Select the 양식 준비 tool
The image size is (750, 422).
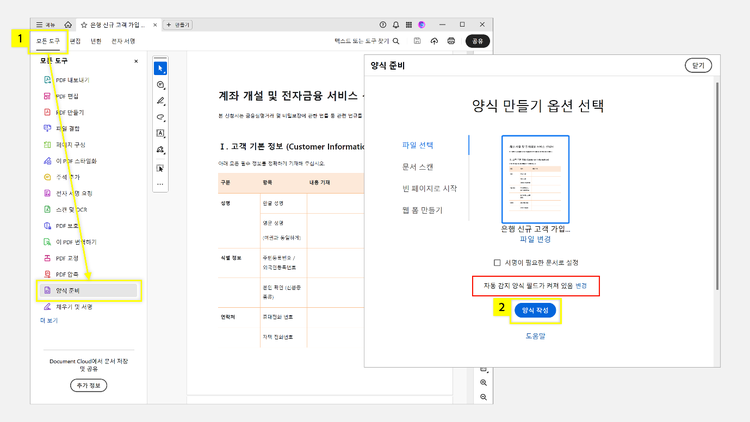88,290
